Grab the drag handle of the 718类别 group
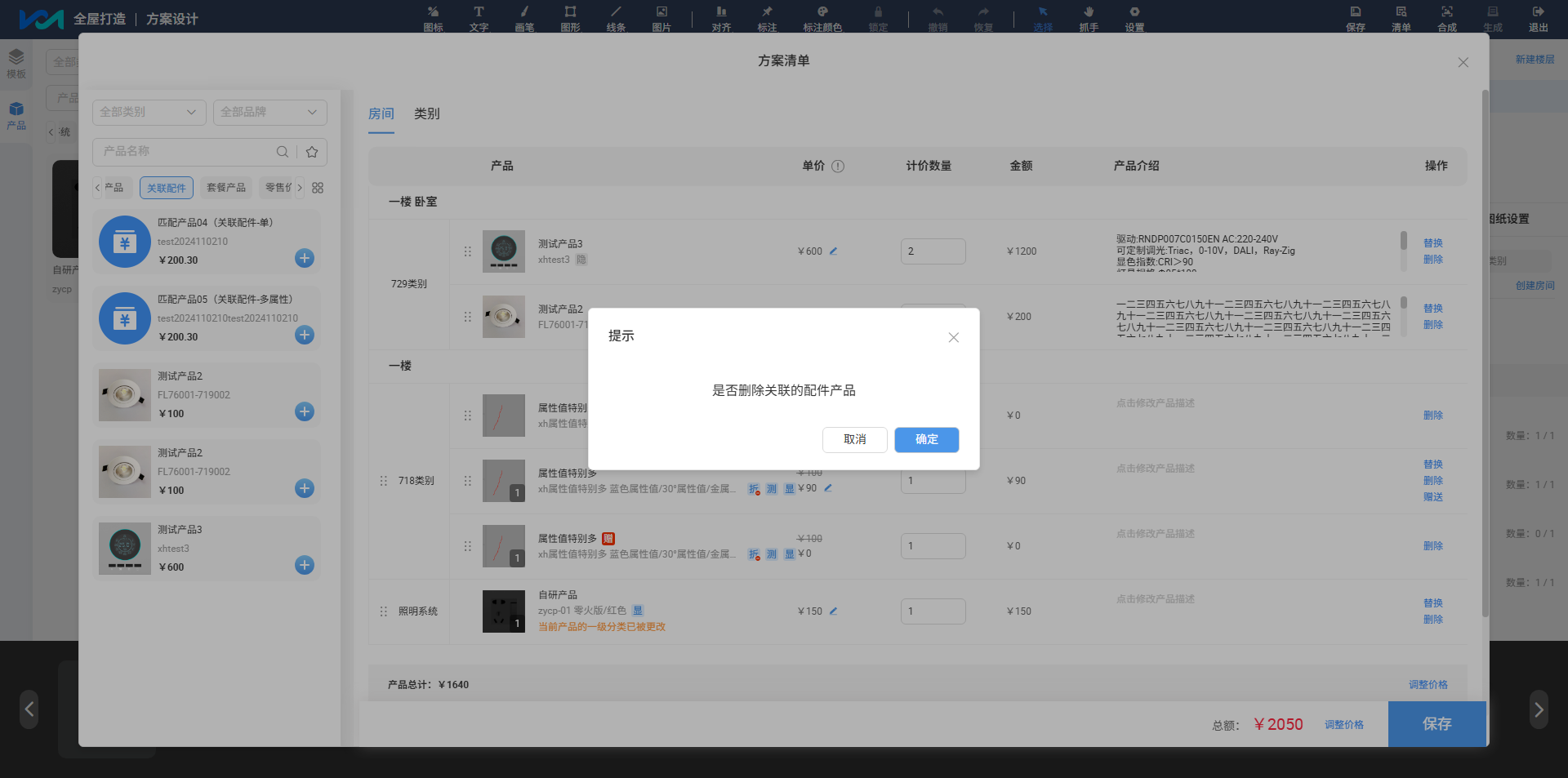Screen dimensions: 1568x778 (384, 481)
